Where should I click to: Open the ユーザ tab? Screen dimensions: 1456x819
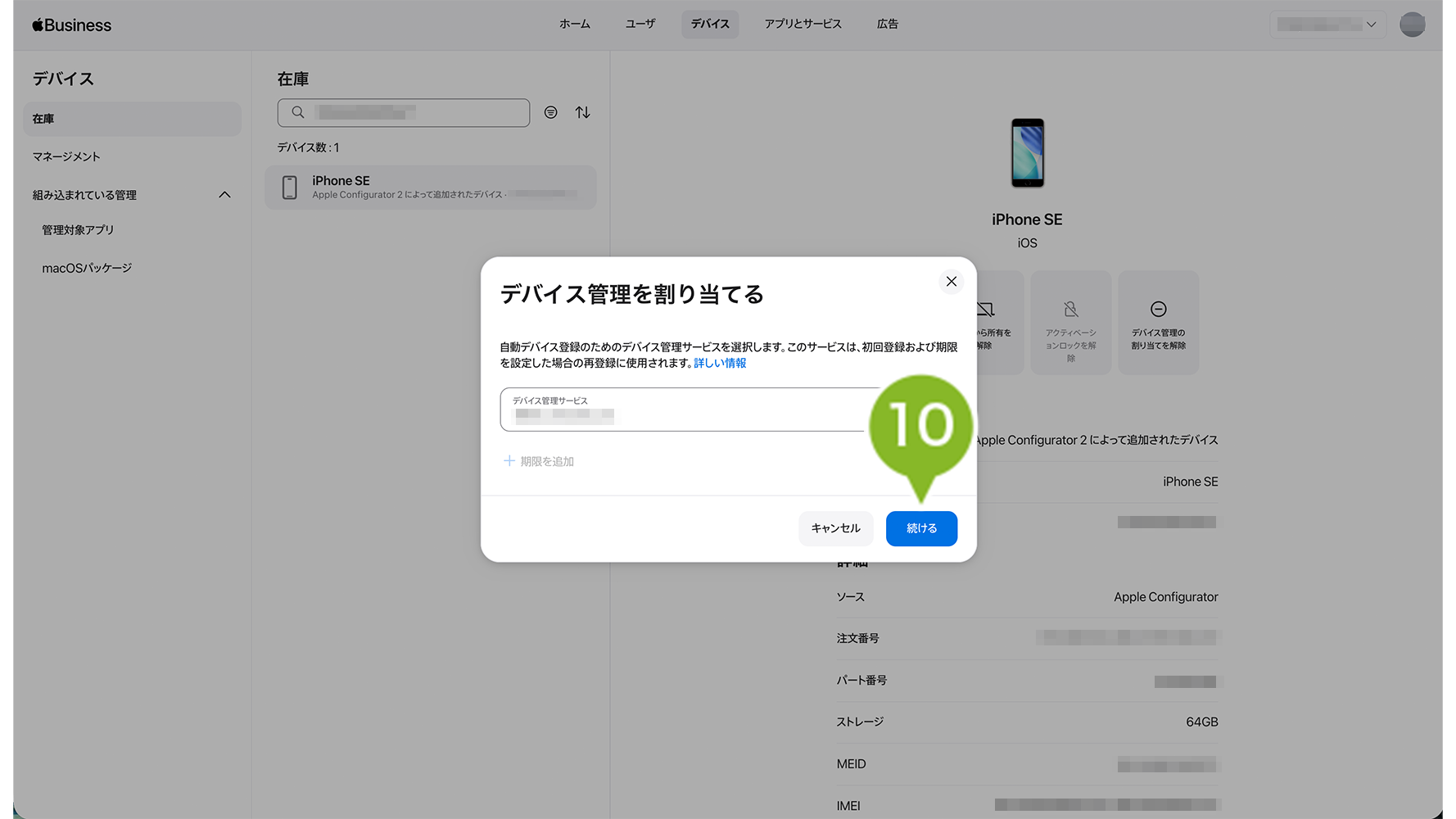click(640, 25)
